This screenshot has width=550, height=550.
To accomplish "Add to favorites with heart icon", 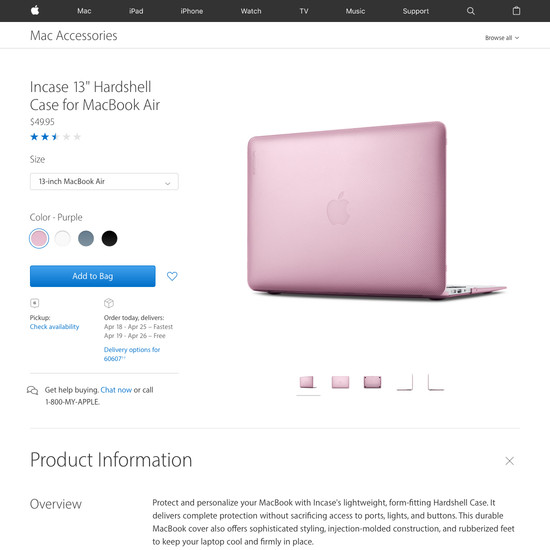I will pos(172,276).
